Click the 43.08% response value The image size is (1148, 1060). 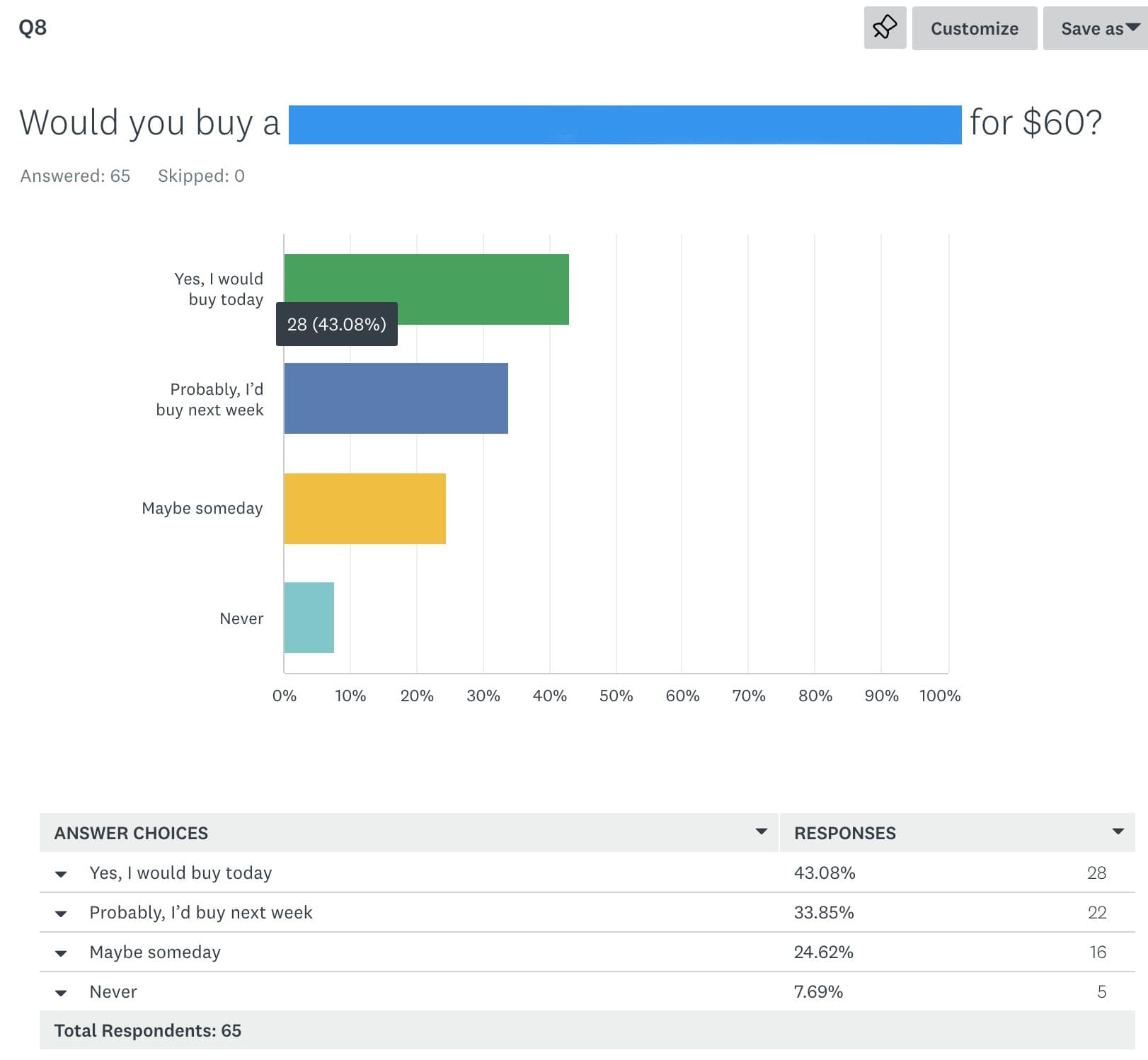(x=824, y=872)
